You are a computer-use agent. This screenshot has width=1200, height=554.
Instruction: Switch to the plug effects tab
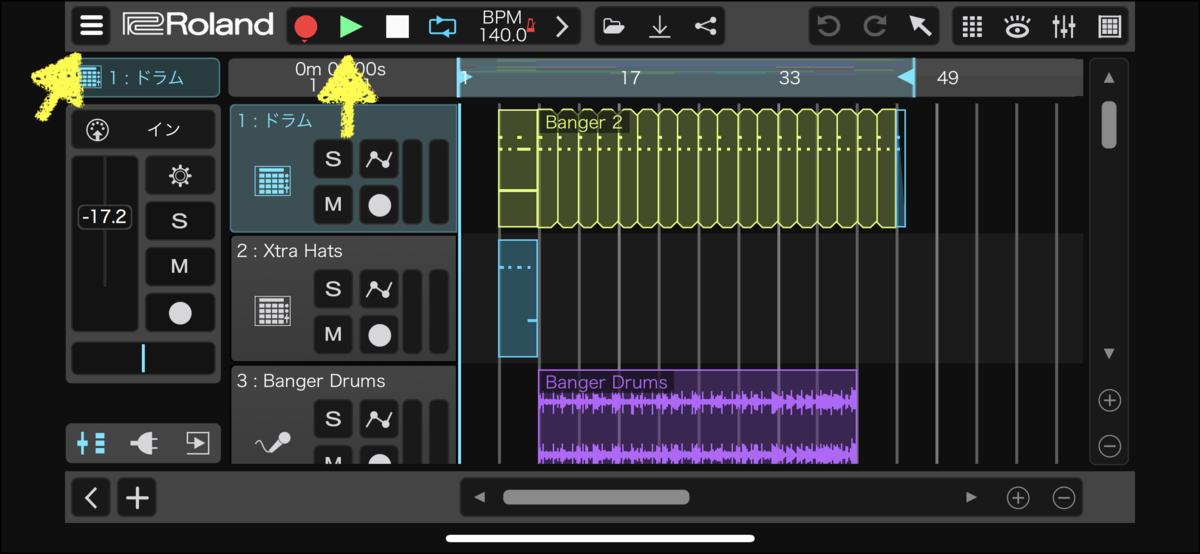144,443
